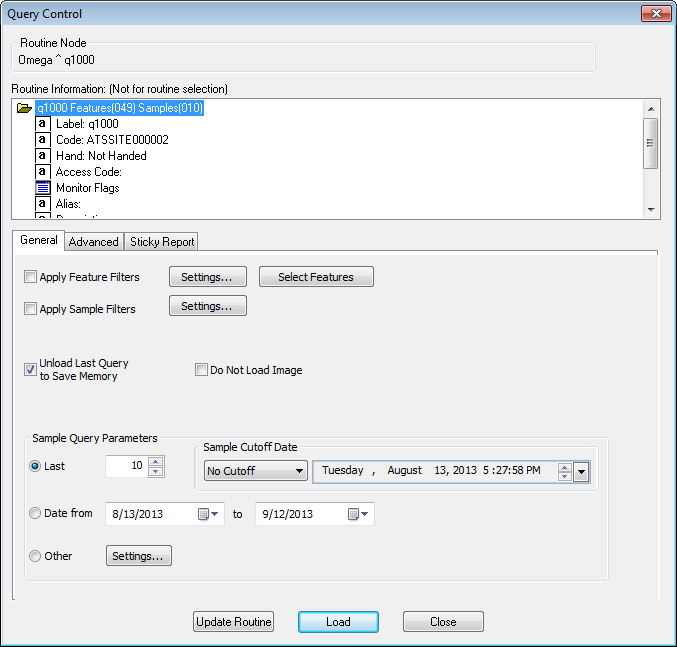Viewport: 677px width, 647px height.
Task: Open calendar icon in the Date from field
Action: pyautogui.click(x=208, y=514)
